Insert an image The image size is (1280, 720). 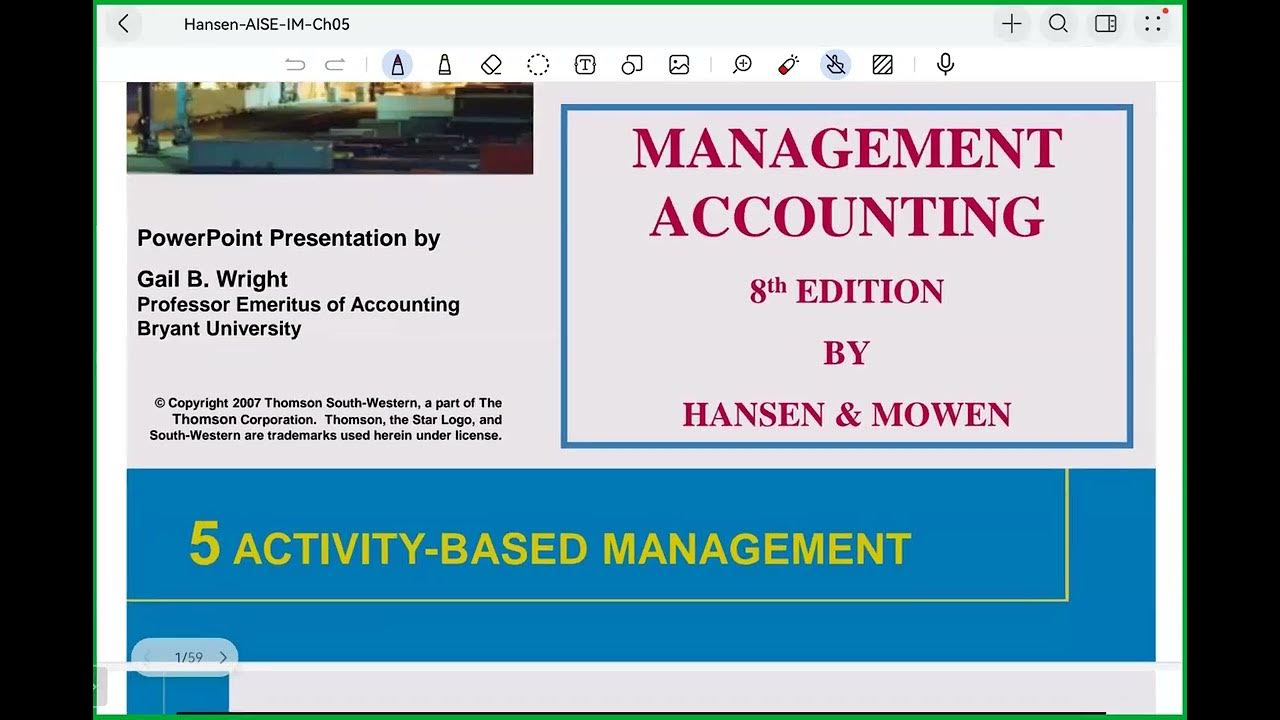pos(679,65)
